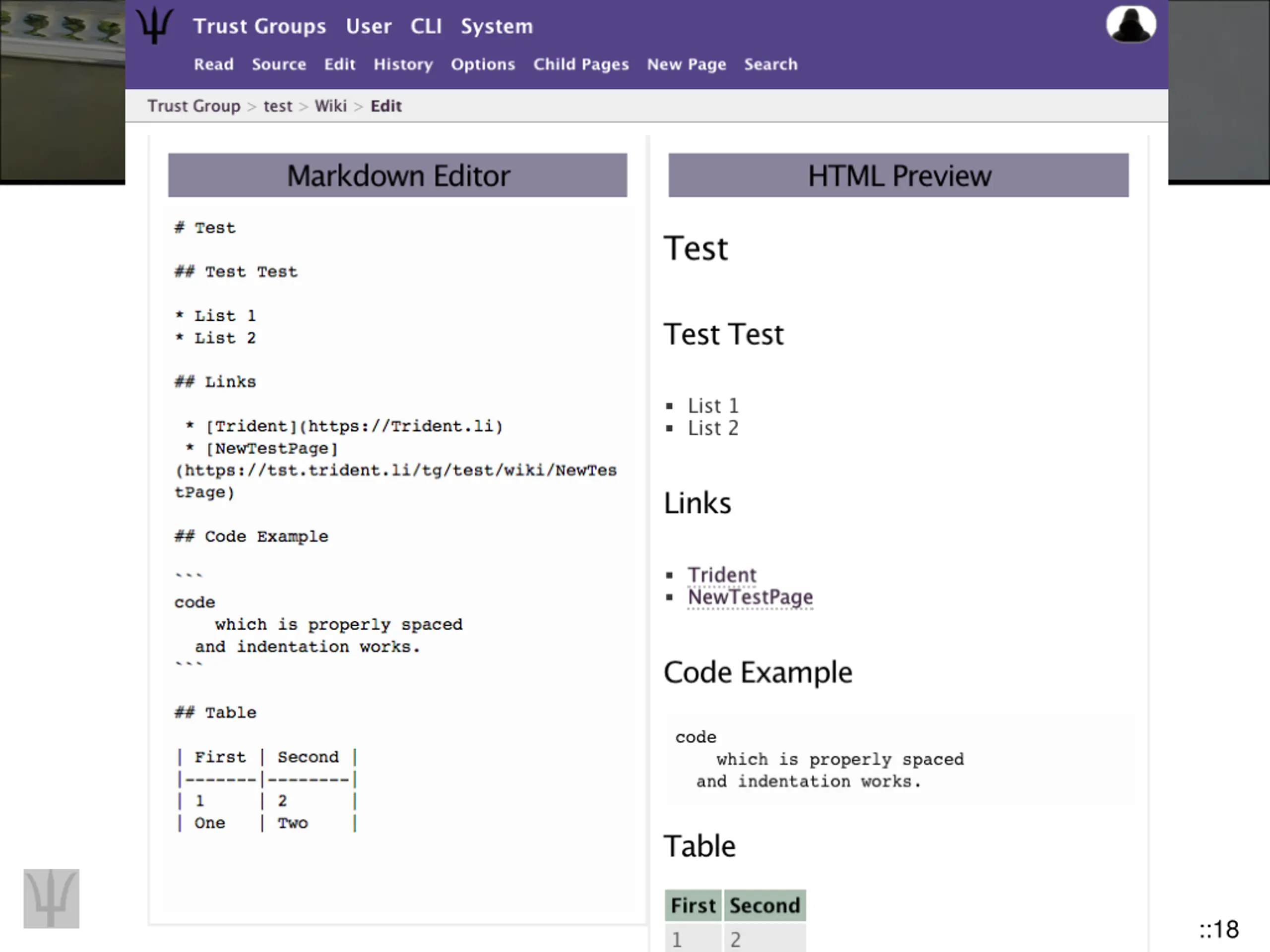This screenshot has width=1270, height=952.
Task: Click 'which is properly spaced' in editor
Action: click(x=339, y=624)
